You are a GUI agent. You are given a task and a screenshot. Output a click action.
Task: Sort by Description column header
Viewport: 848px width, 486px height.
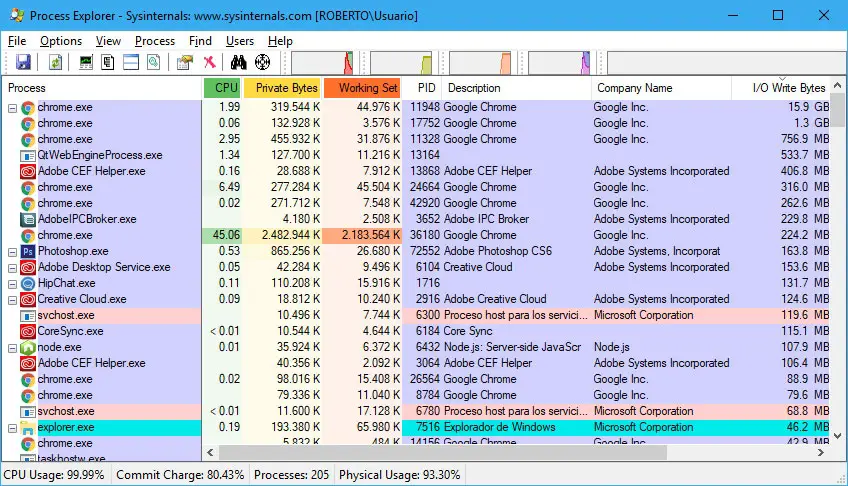(x=516, y=88)
